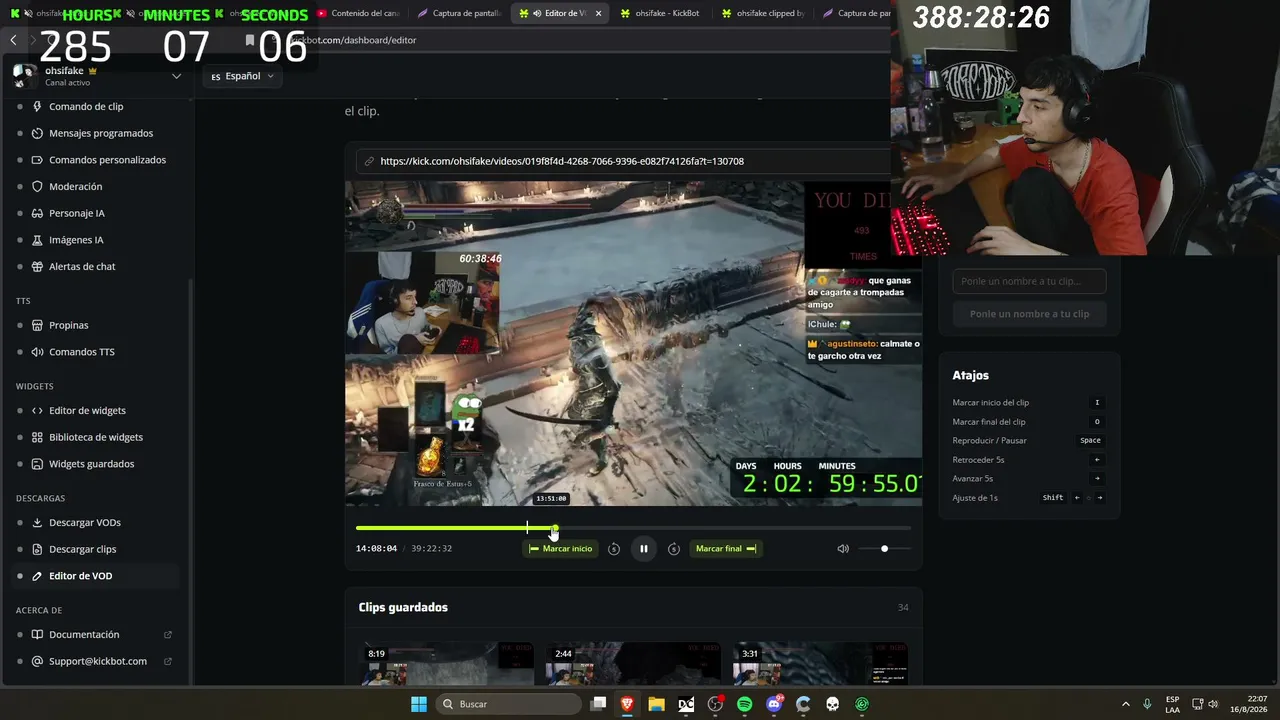Screen dimensions: 1280x720
Task: Click the 'Reproducir / Pausar' shortcut label
Action: [x=990, y=441]
